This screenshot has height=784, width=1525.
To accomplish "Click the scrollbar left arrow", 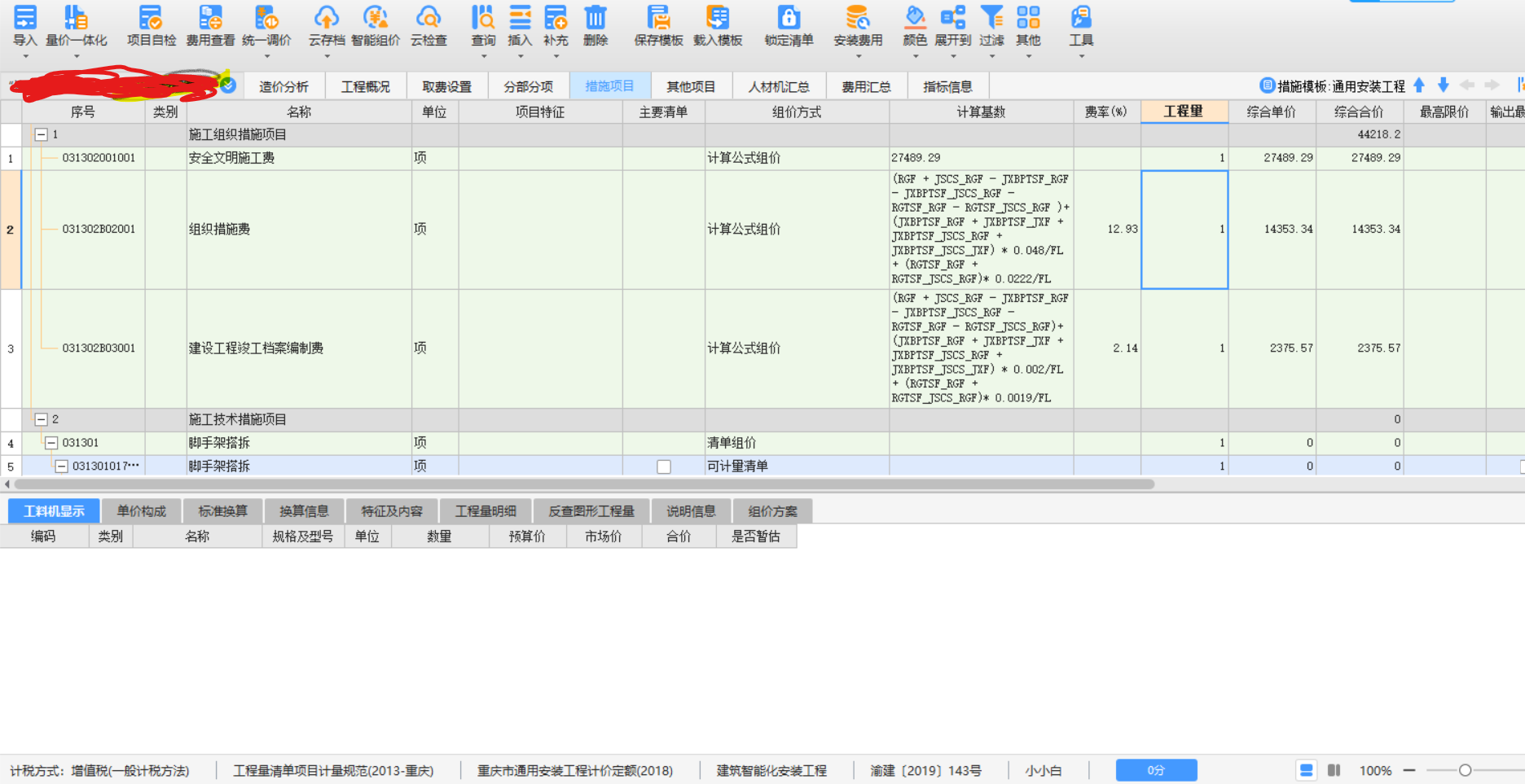I will [7, 484].
